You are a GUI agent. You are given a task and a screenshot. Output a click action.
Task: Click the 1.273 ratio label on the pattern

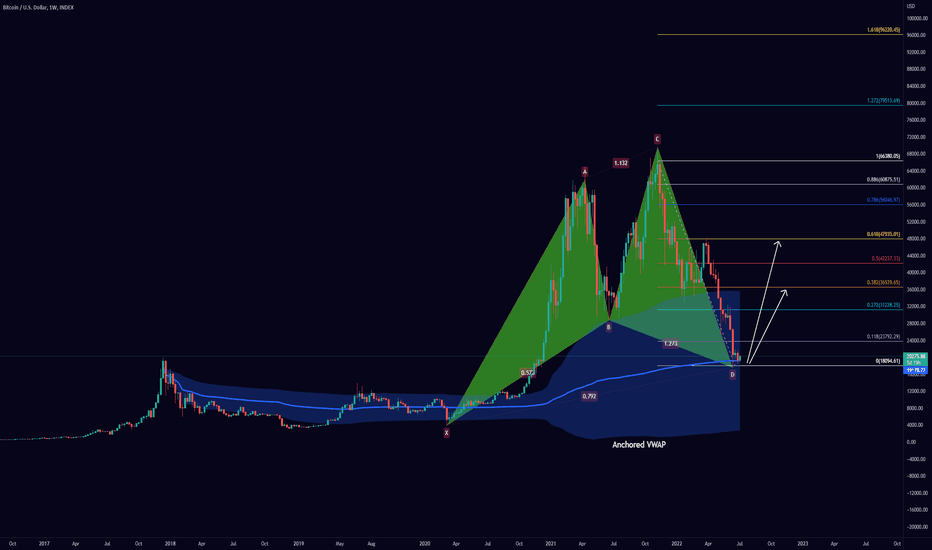click(670, 344)
